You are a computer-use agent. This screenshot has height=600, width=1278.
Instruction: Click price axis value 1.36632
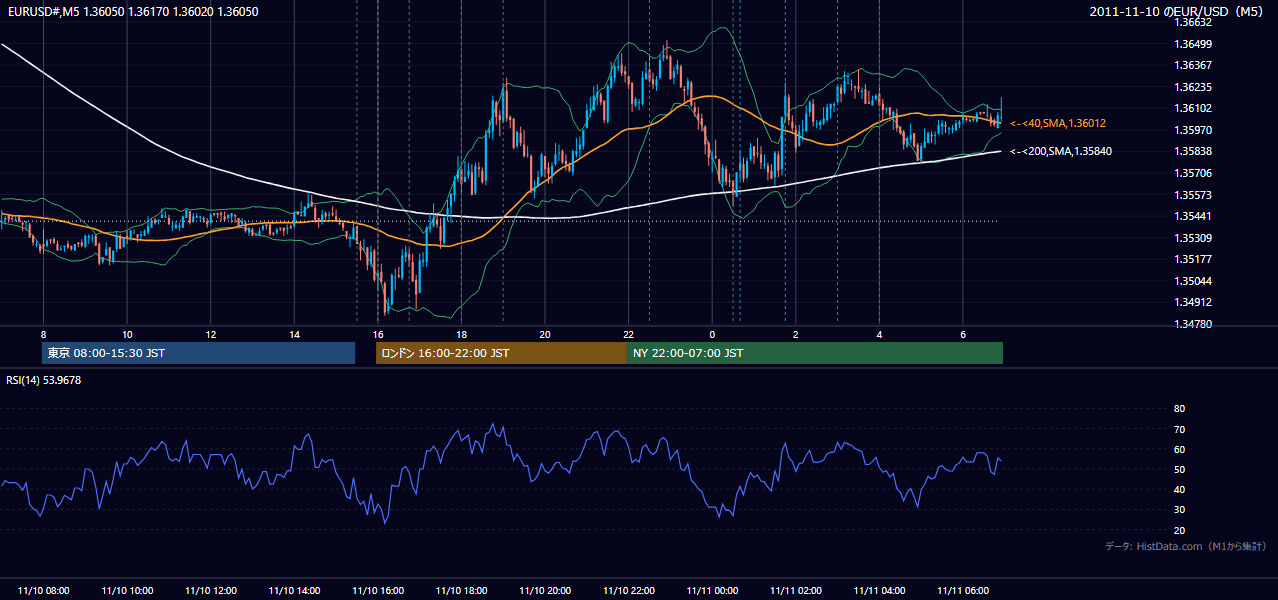tap(1194, 22)
